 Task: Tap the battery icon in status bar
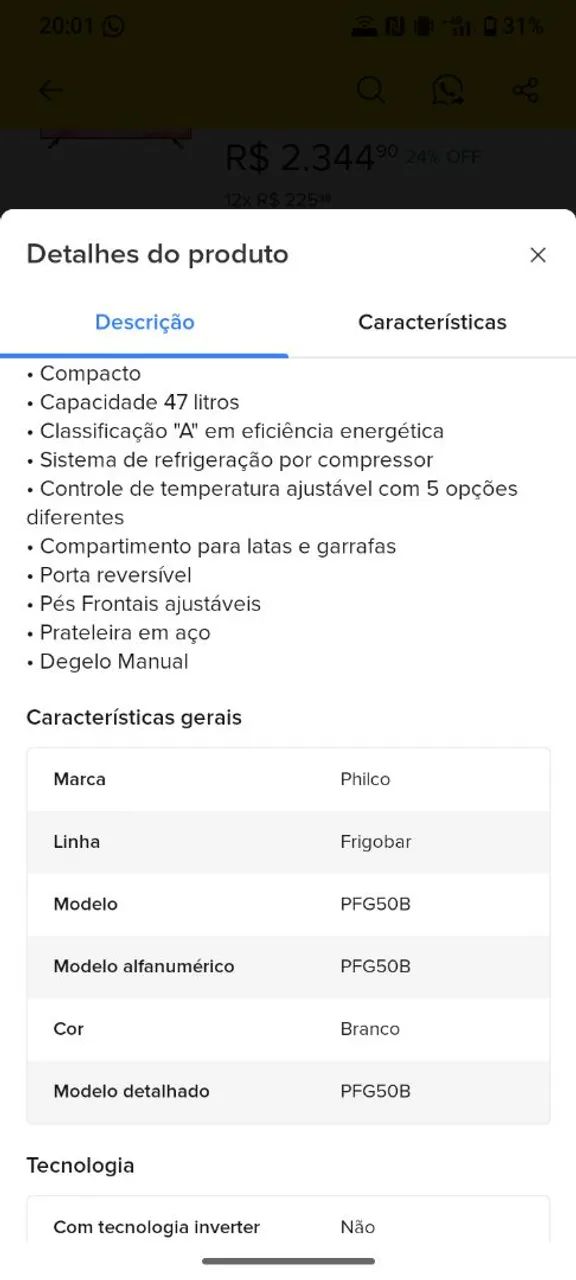point(490,27)
